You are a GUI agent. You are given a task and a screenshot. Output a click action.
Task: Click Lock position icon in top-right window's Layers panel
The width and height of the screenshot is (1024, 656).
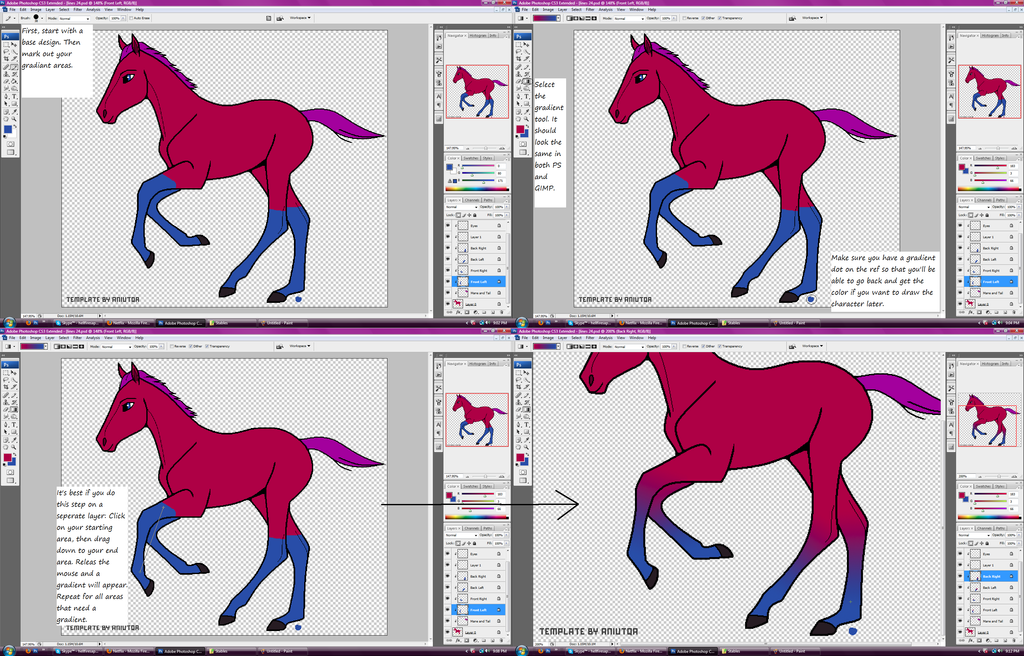(982, 215)
